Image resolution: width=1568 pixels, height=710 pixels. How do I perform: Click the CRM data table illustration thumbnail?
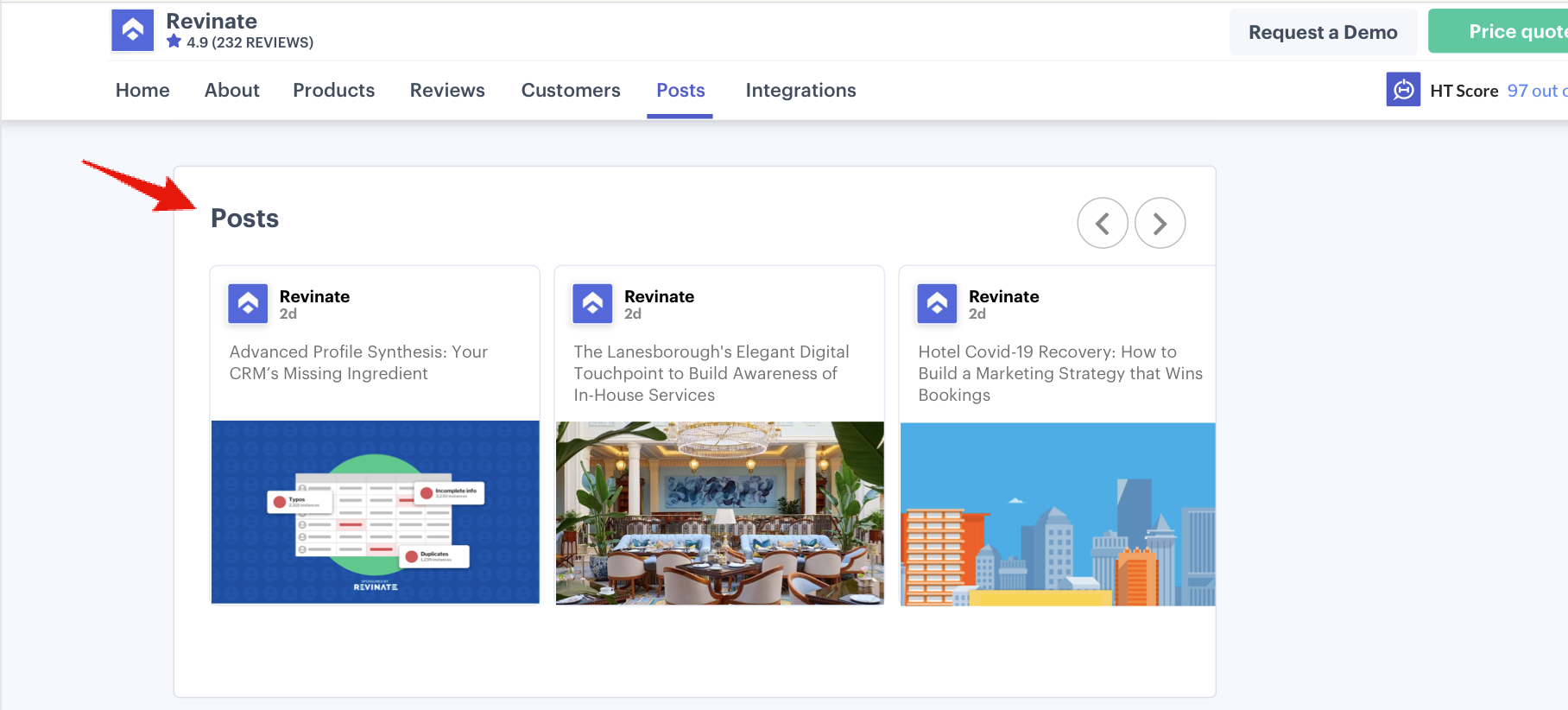point(376,512)
